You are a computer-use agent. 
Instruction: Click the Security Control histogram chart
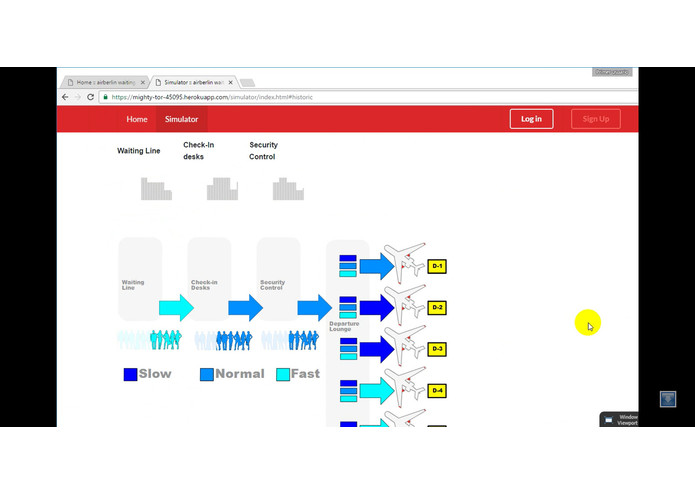pyautogui.click(x=288, y=189)
